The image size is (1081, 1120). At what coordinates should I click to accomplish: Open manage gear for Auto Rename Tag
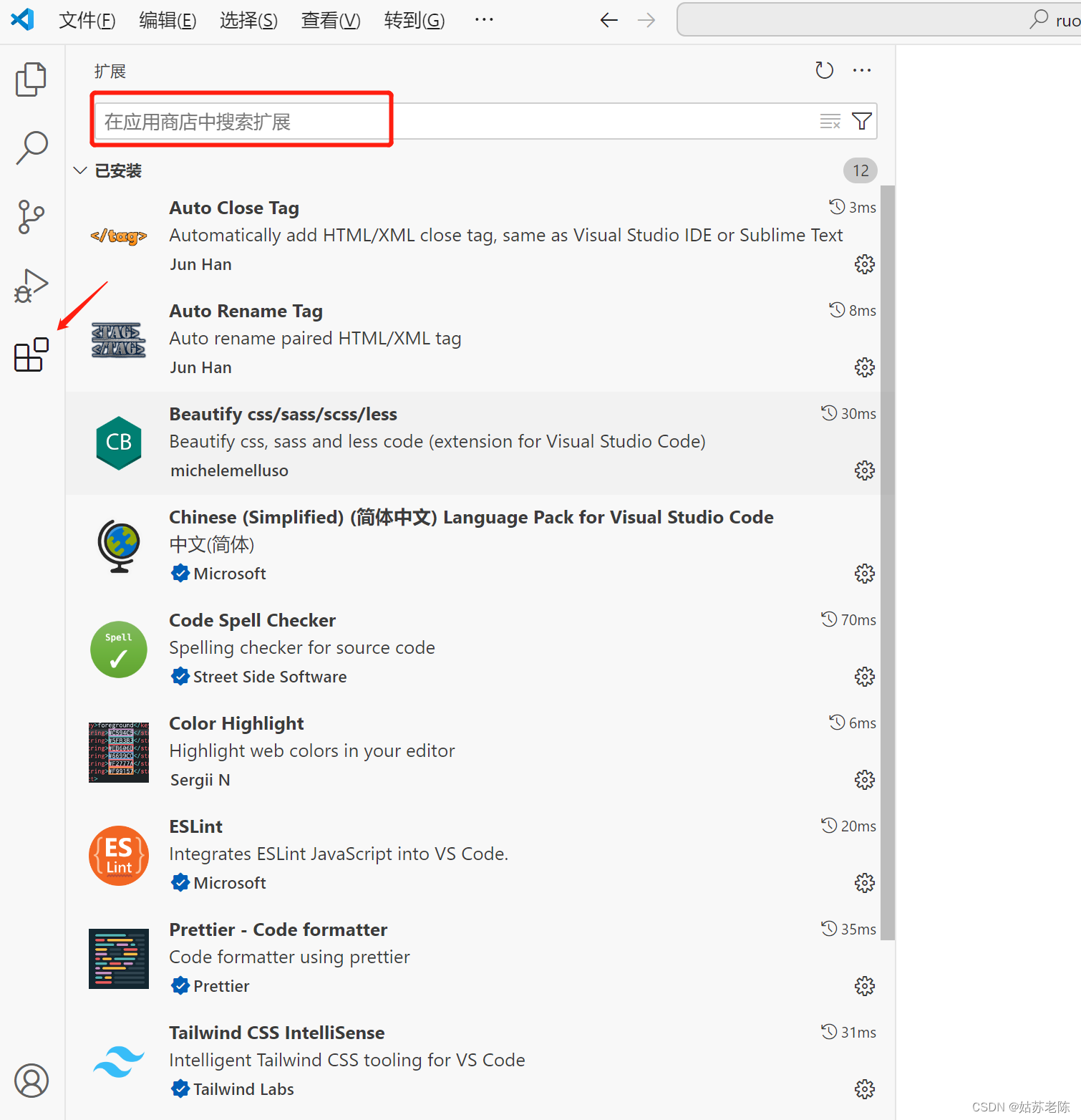point(865,367)
